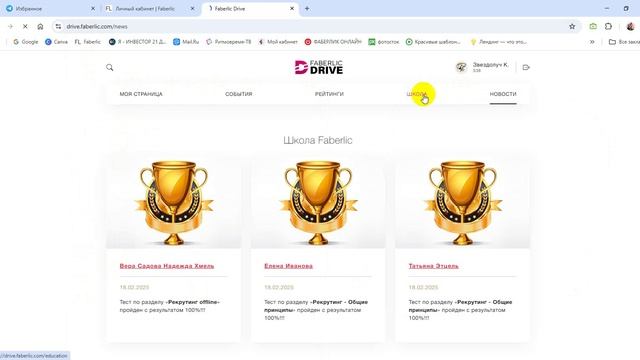This screenshot has height=360, width=640.
Task: Click the Школа Faberlic heading
Action: [x=318, y=140]
